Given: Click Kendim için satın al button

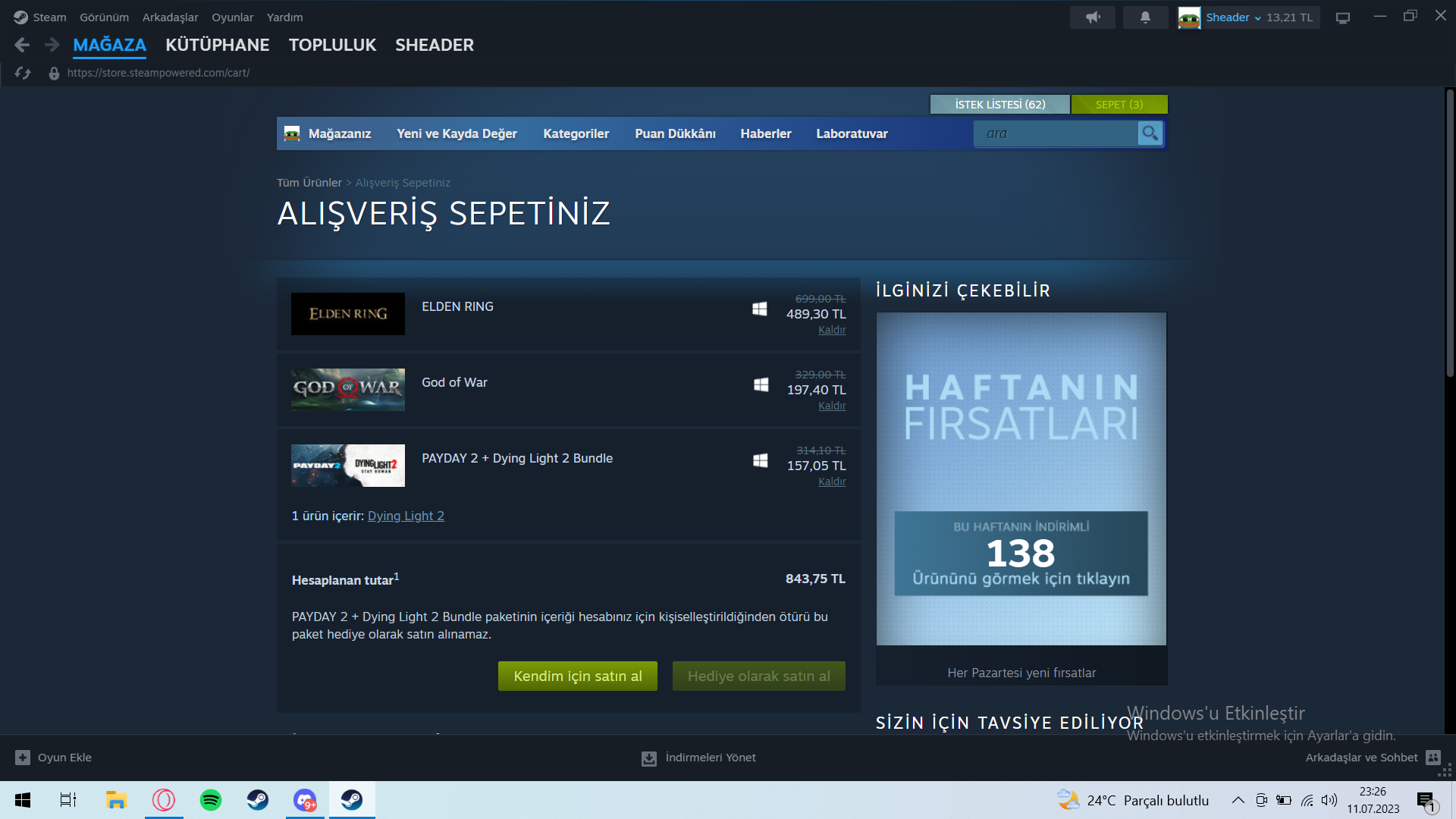Looking at the screenshot, I should [577, 676].
